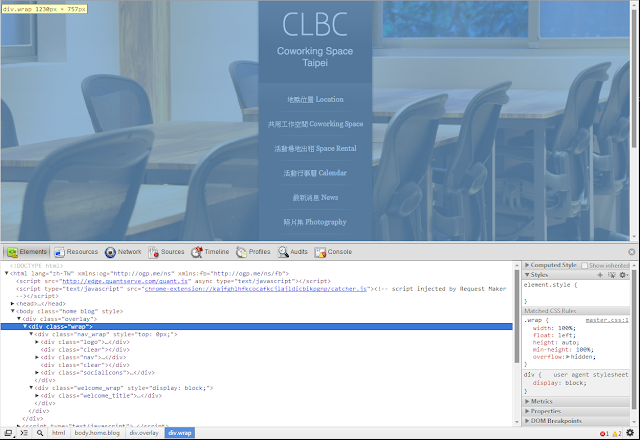The width and height of the screenshot is (640, 440).
Task: Toggle the console drawer icon
Action: (24, 433)
